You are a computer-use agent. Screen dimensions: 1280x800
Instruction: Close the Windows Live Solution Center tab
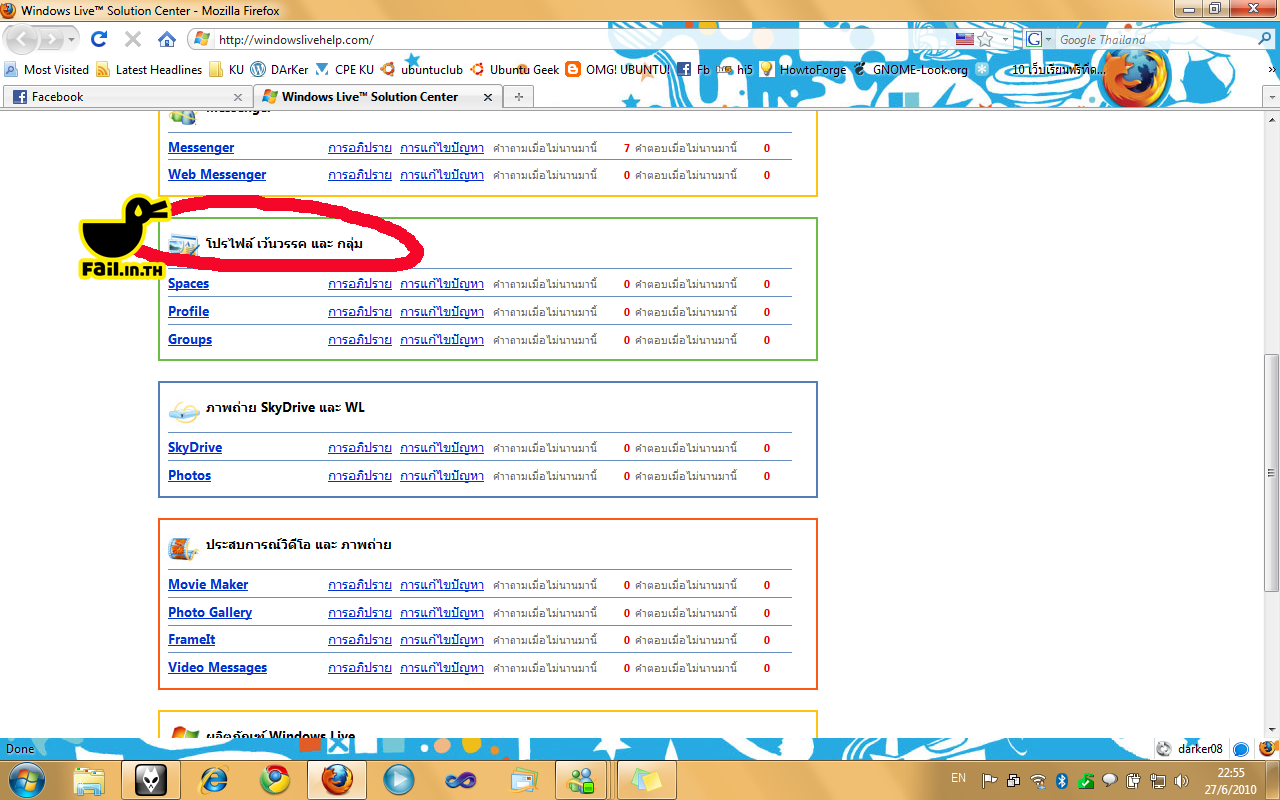coord(488,97)
